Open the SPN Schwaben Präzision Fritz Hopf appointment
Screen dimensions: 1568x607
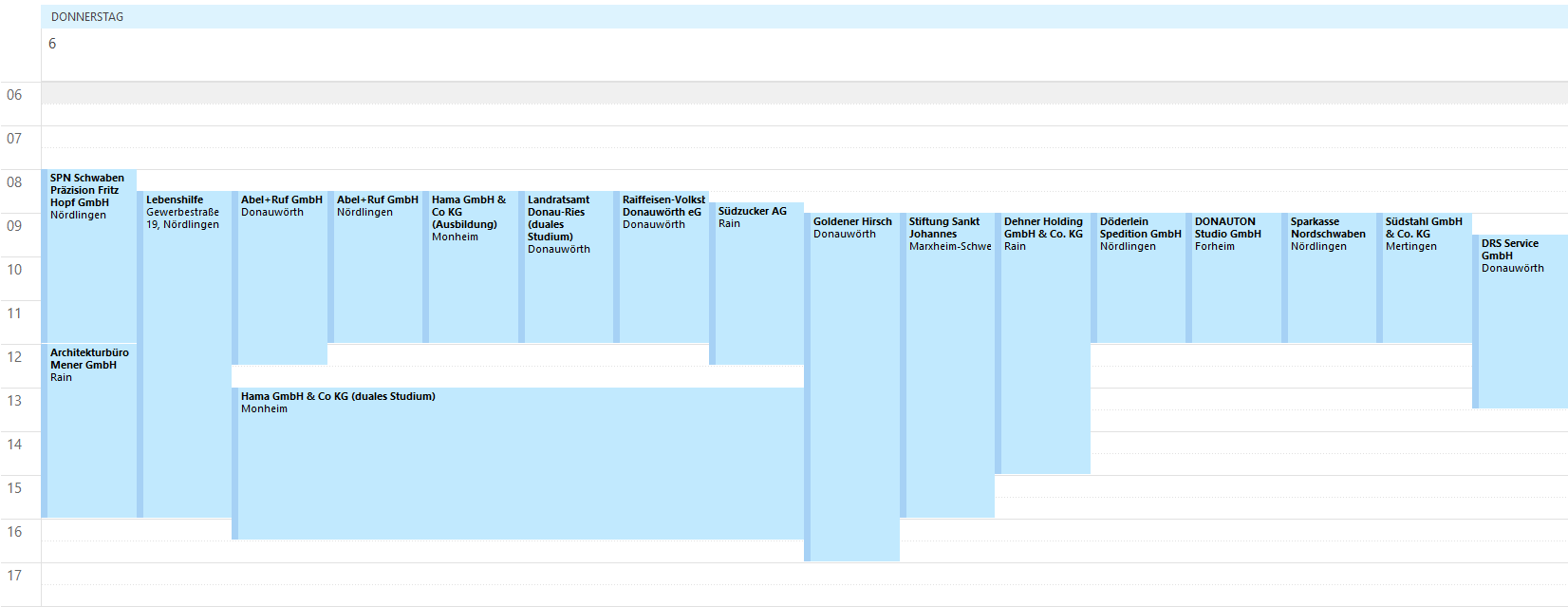(89, 256)
